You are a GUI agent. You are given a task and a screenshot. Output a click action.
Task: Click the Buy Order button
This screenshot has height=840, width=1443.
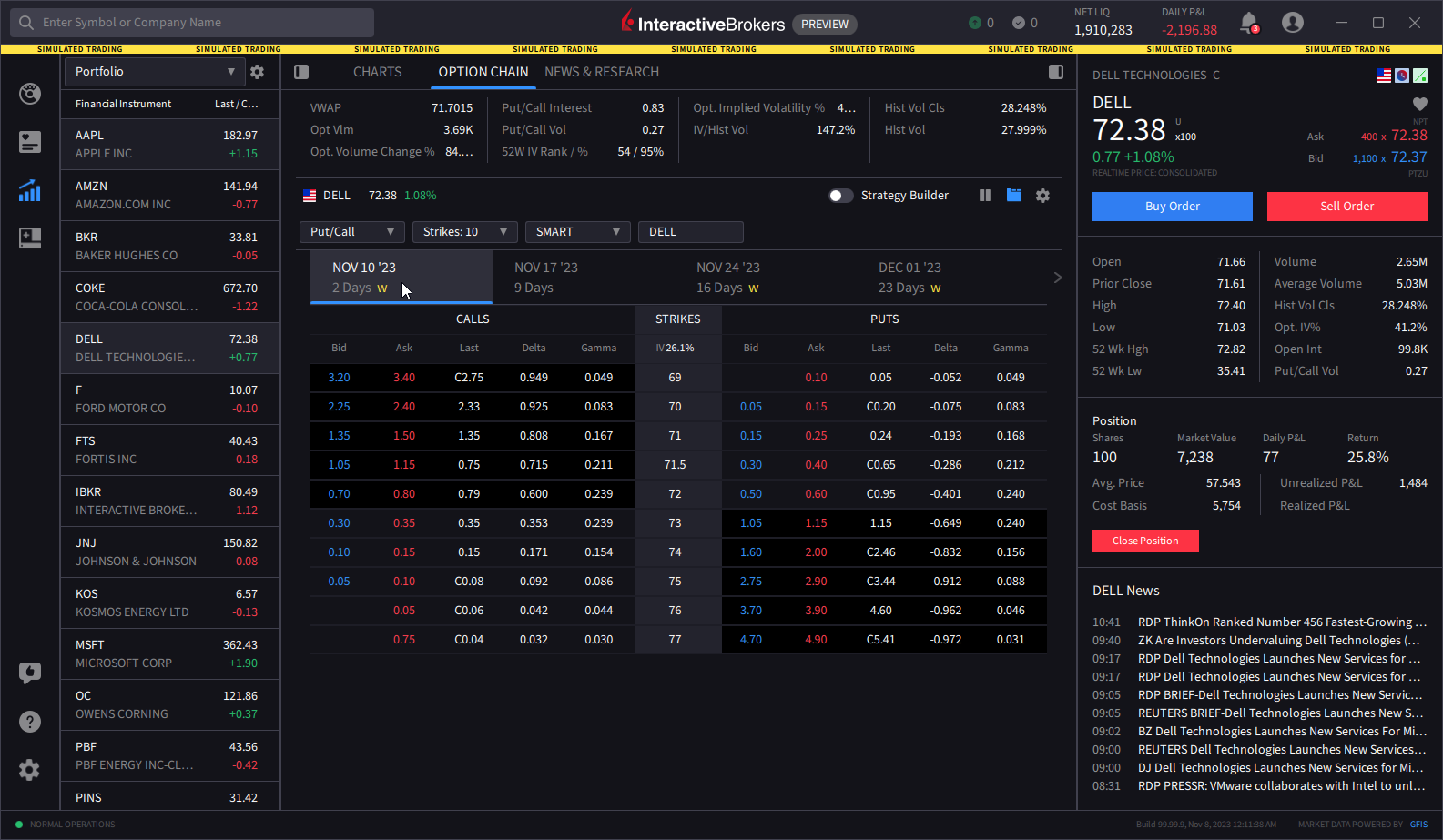[x=1173, y=207]
